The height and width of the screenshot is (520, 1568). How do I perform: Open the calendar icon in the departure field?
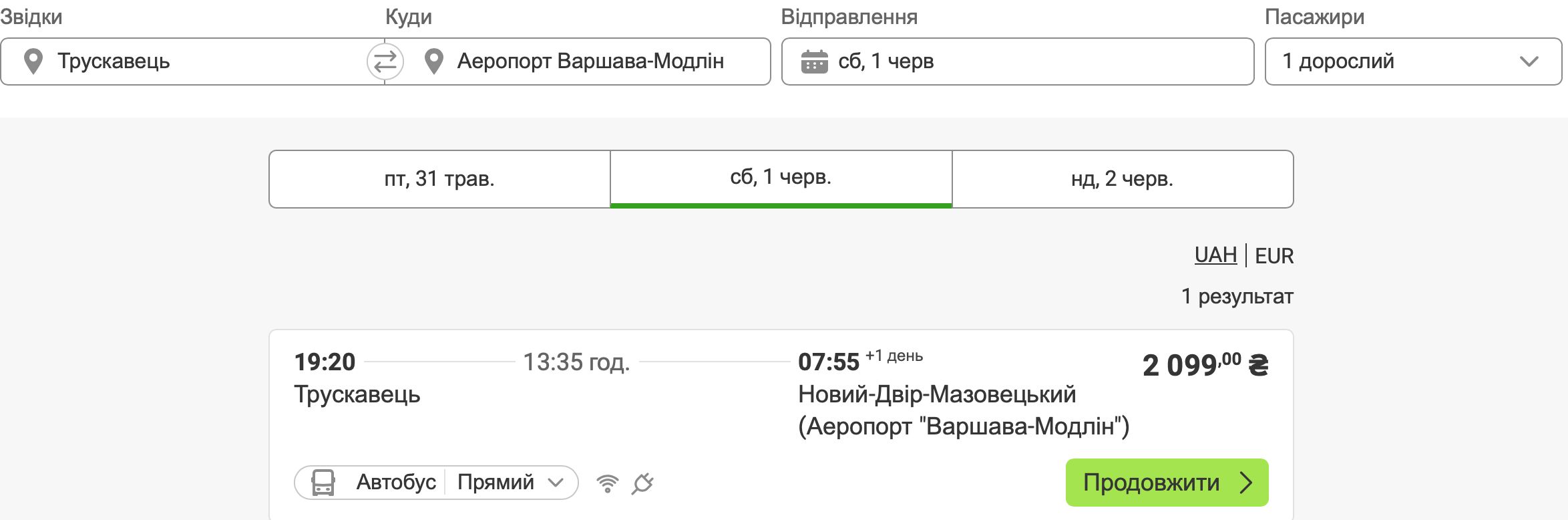coord(814,61)
